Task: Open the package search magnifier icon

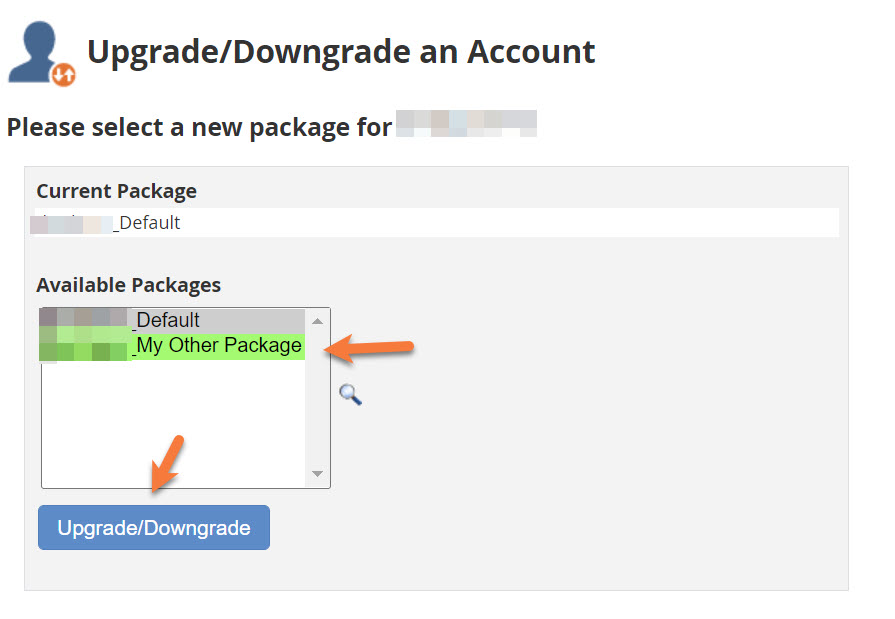Action: pyautogui.click(x=350, y=394)
